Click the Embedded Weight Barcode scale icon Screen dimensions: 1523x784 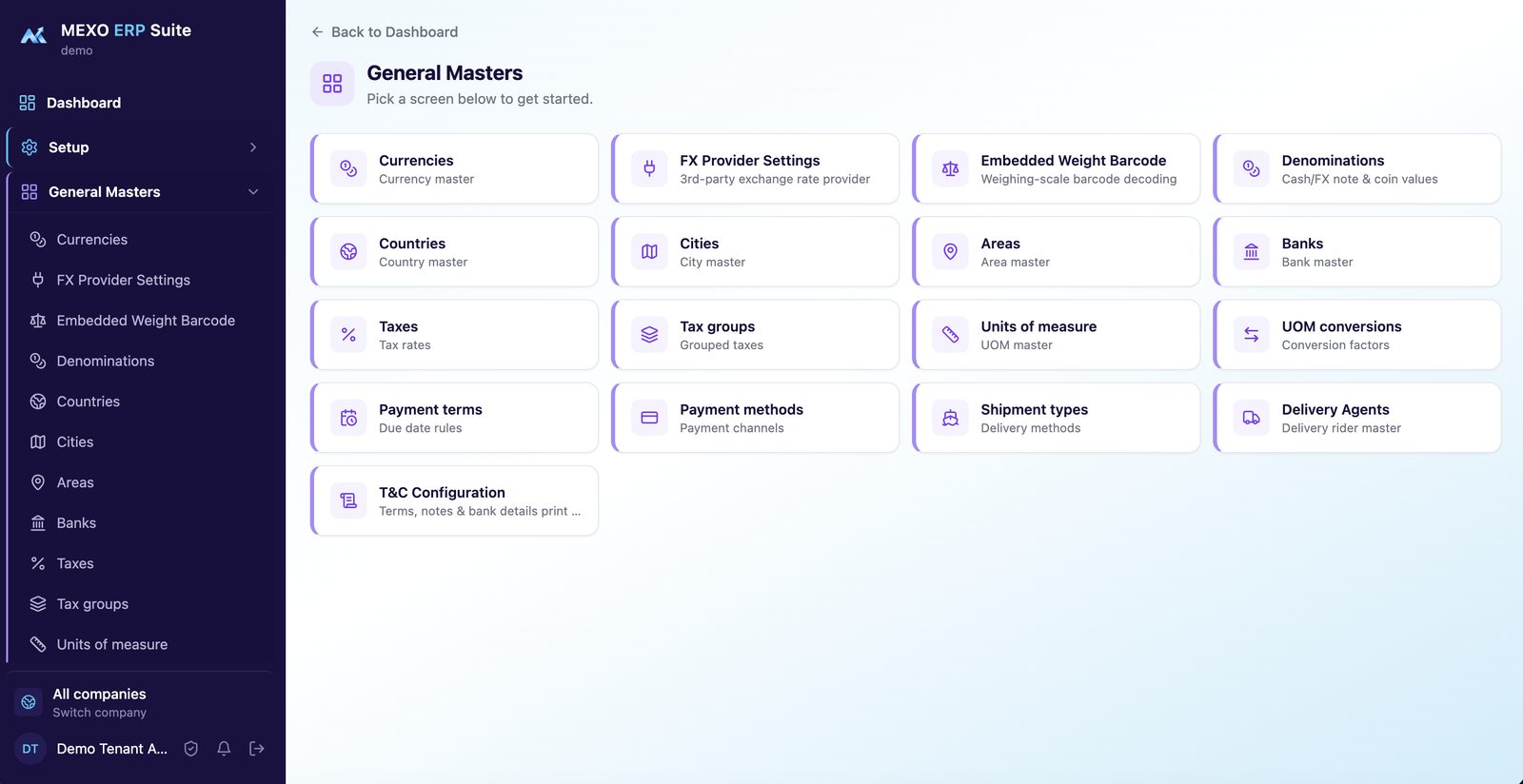click(950, 168)
